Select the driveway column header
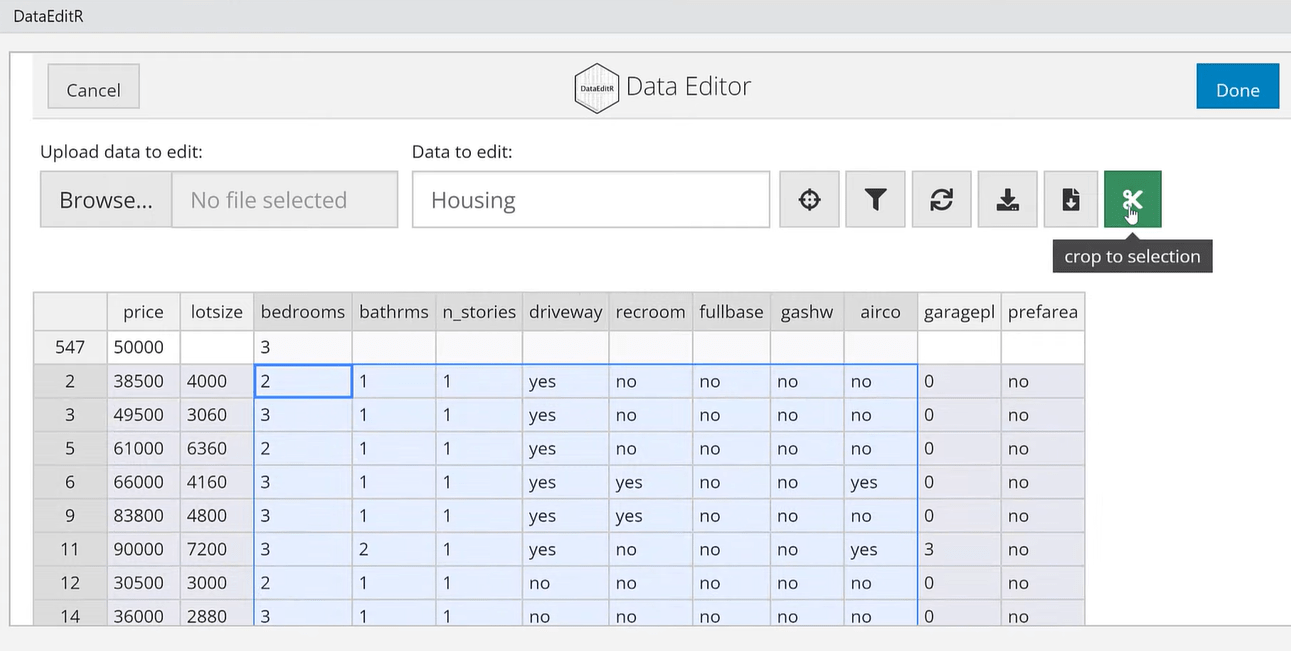Screen dimensions: 1291x651 point(565,312)
